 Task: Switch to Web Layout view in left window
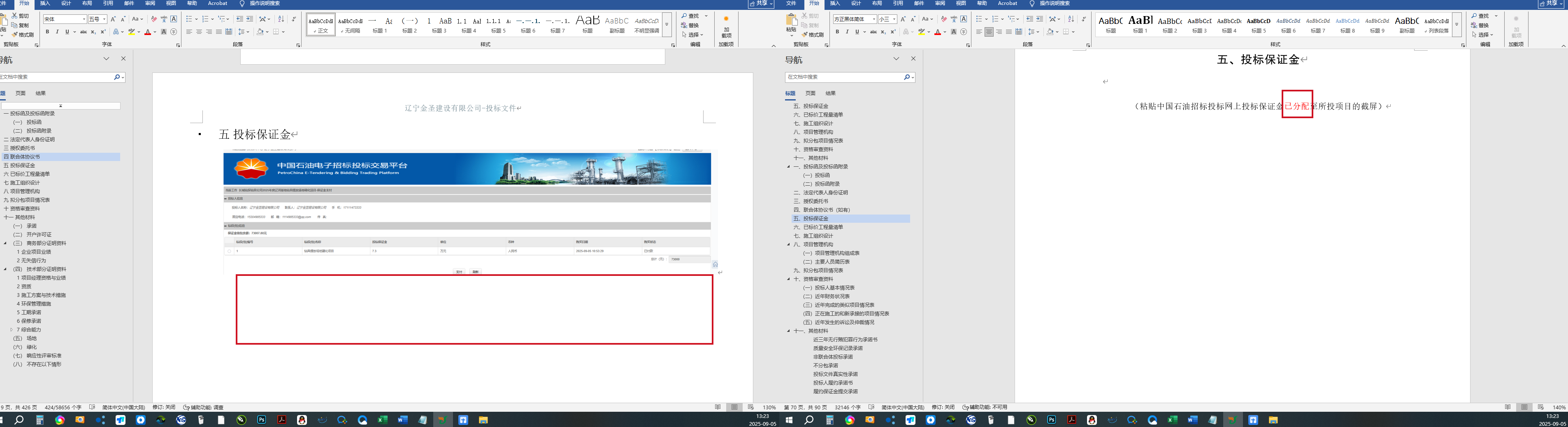[x=750, y=407]
